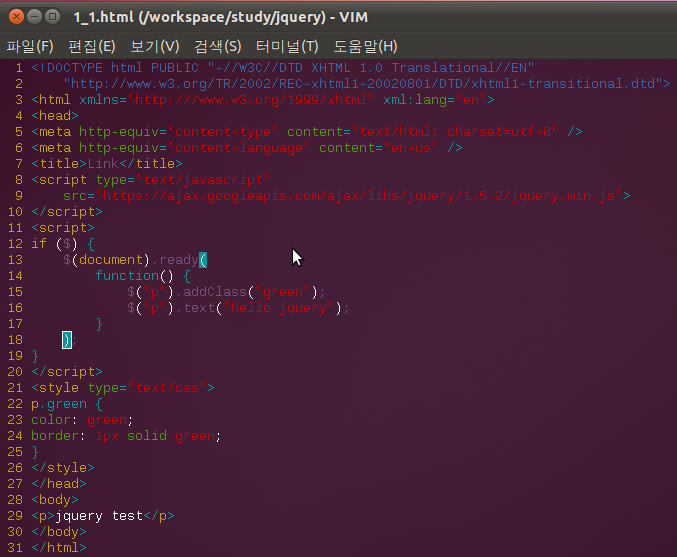
Task: Open the 보기(V) menu
Action: click(x=155, y=46)
